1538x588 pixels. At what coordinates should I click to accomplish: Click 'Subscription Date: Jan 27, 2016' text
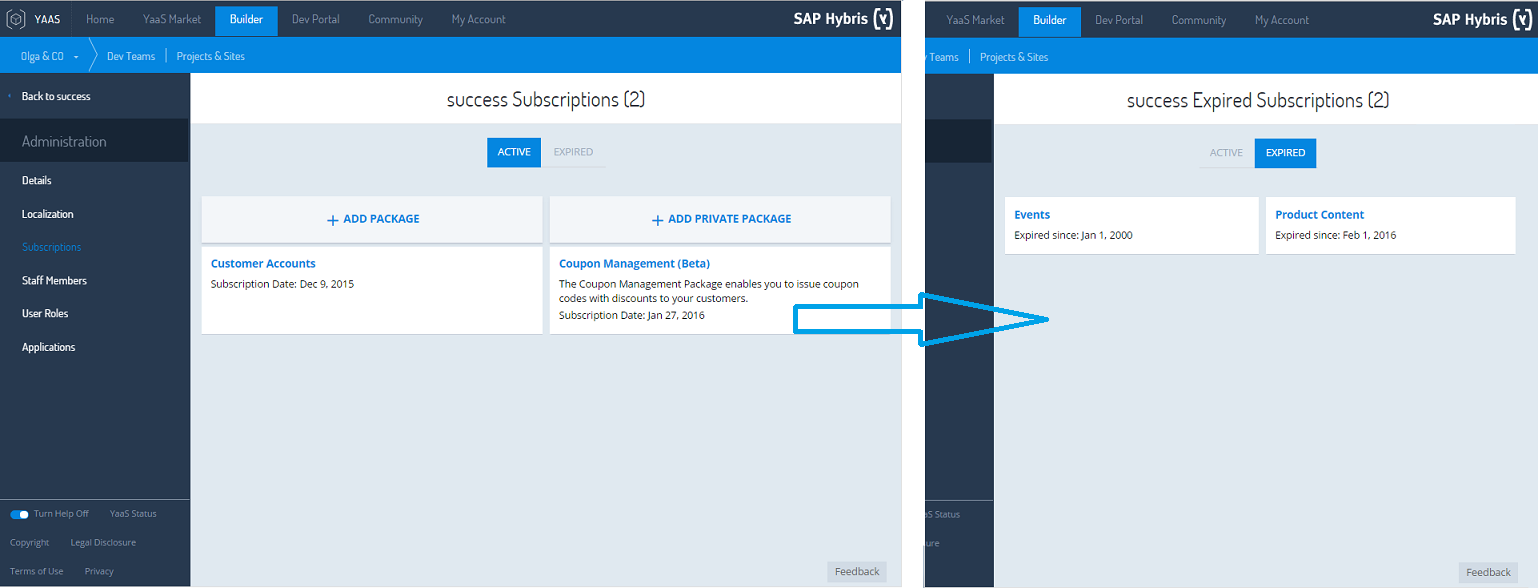632,316
